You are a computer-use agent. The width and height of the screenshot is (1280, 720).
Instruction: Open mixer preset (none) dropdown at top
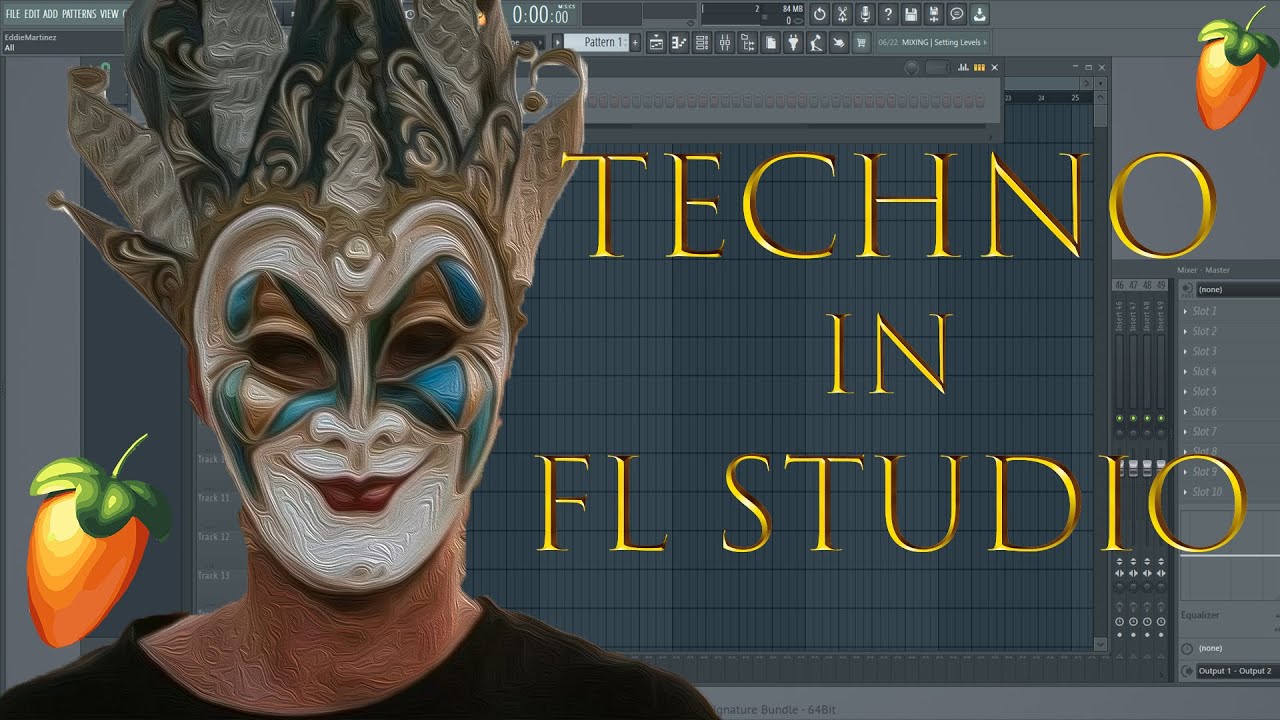1238,289
